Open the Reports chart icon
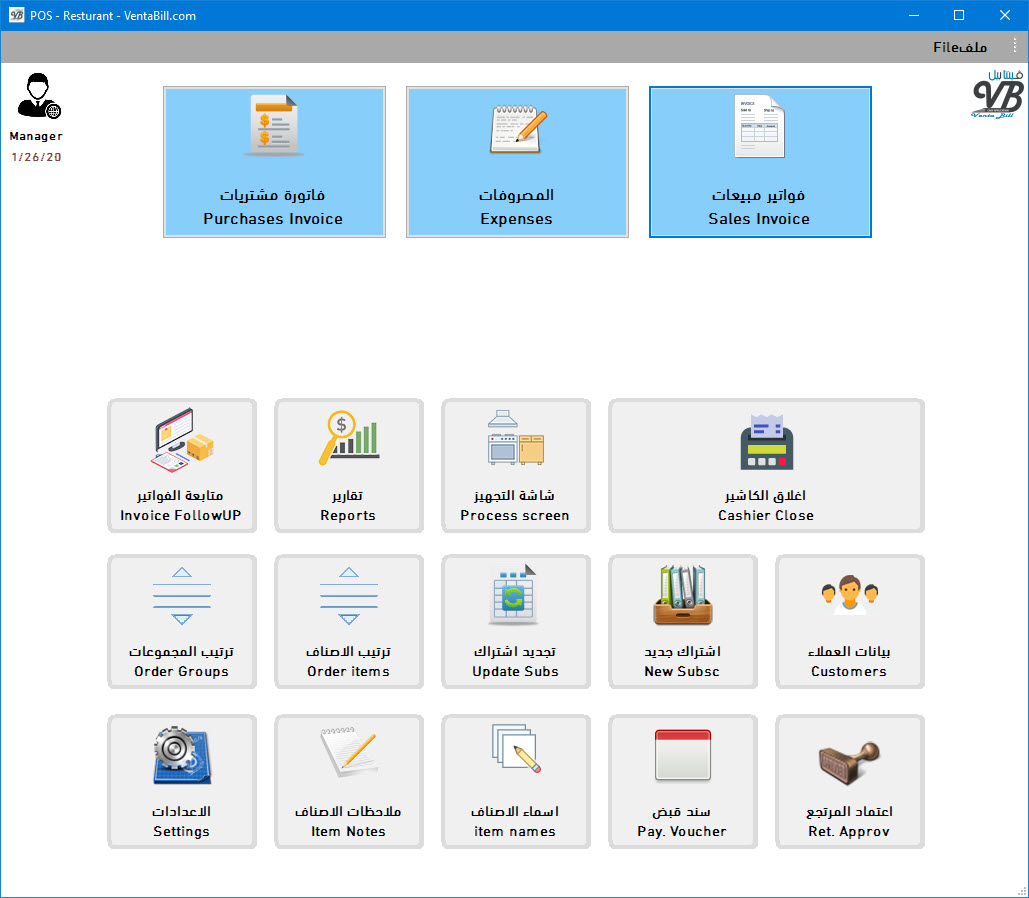 pyautogui.click(x=348, y=438)
